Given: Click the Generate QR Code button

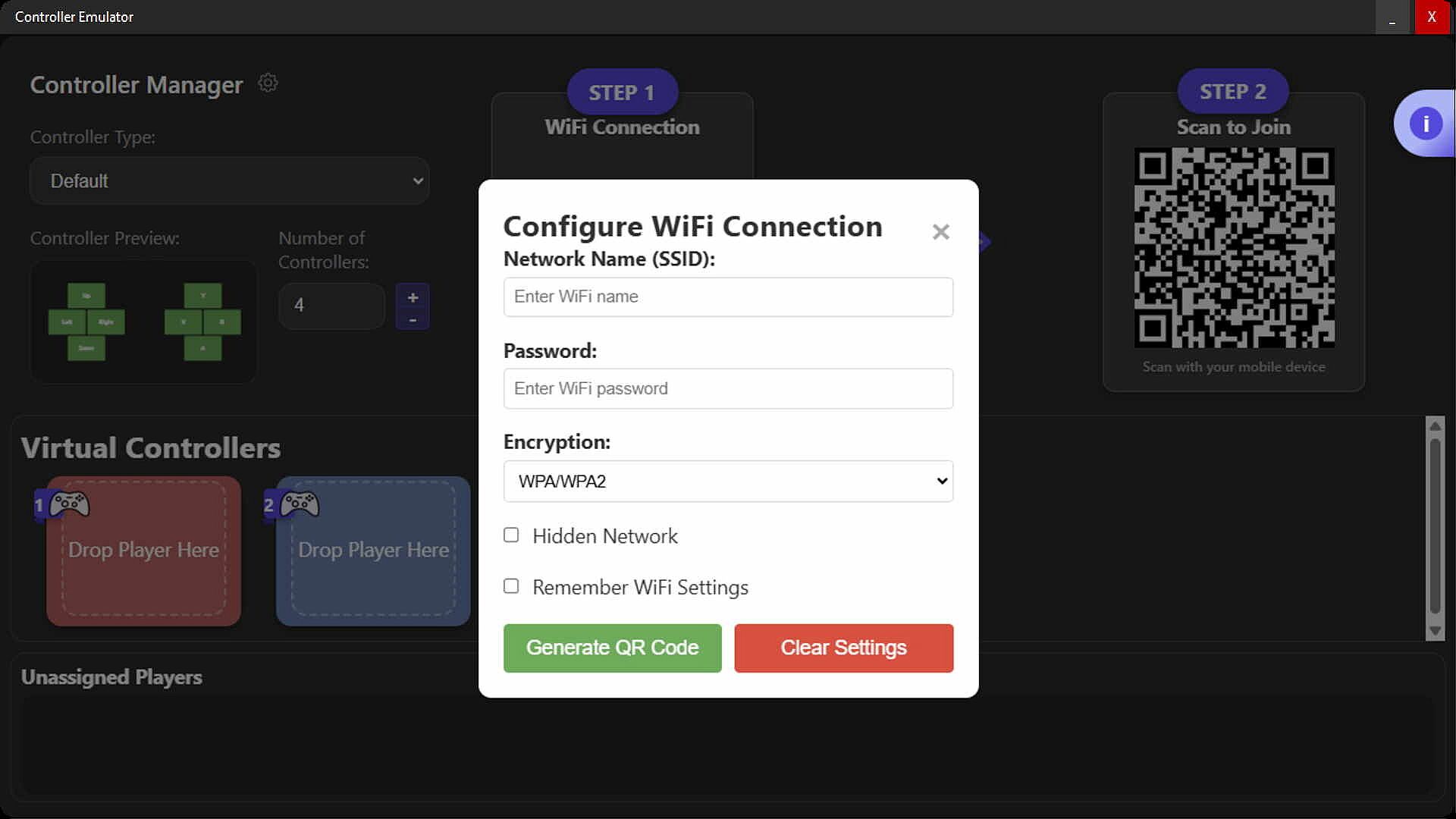Looking at the screenshot, I should click(x=612, y=648).
